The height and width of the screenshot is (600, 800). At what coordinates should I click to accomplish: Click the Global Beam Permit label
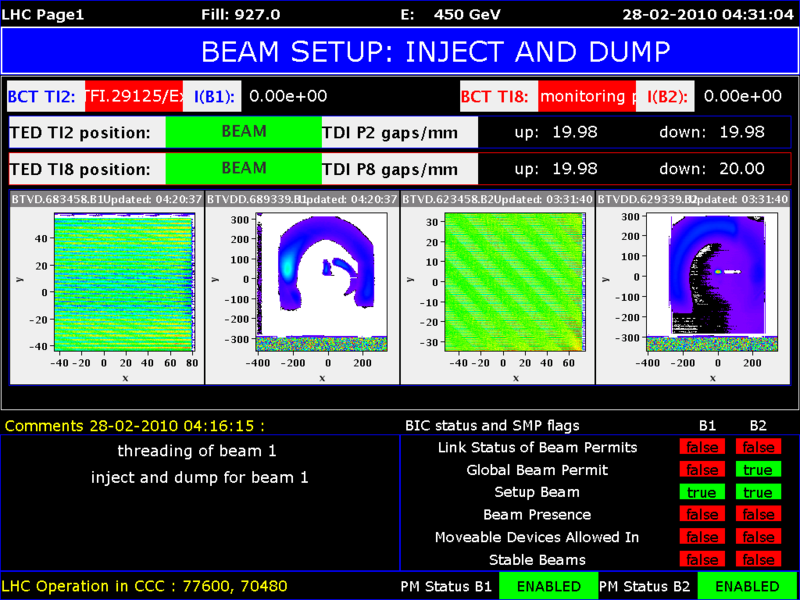click(537, 470)
